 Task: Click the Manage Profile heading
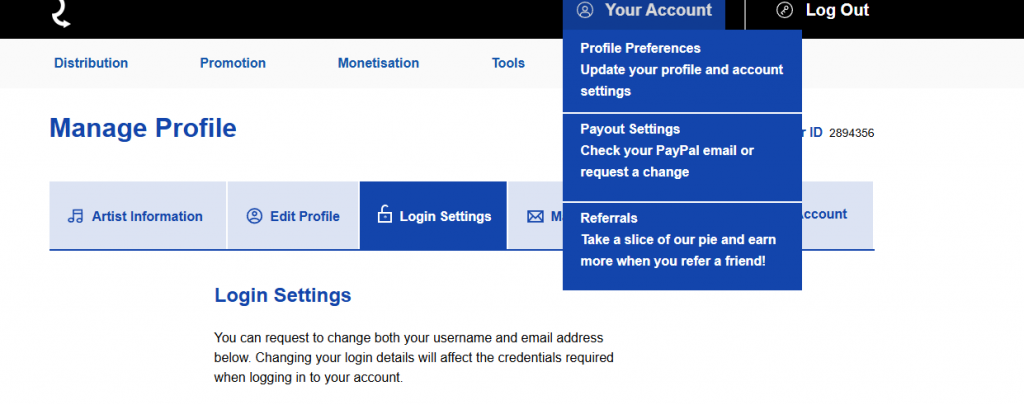(143, 128)
